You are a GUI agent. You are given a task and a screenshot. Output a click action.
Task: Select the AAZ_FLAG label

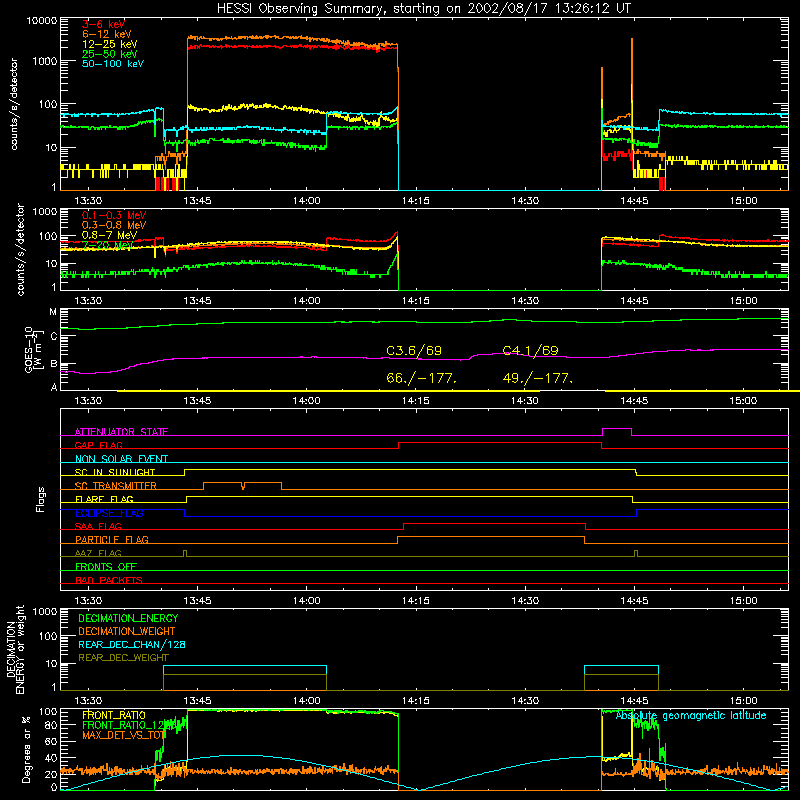click(98, 553)
